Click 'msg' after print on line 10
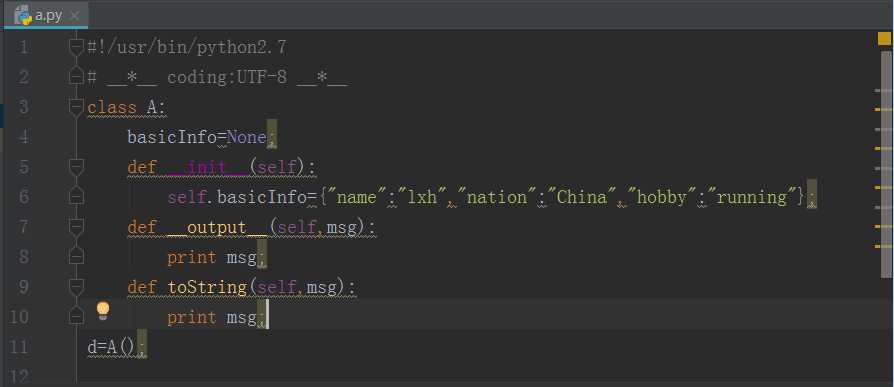This screenshot has height=387, width=894. point(241,317)
